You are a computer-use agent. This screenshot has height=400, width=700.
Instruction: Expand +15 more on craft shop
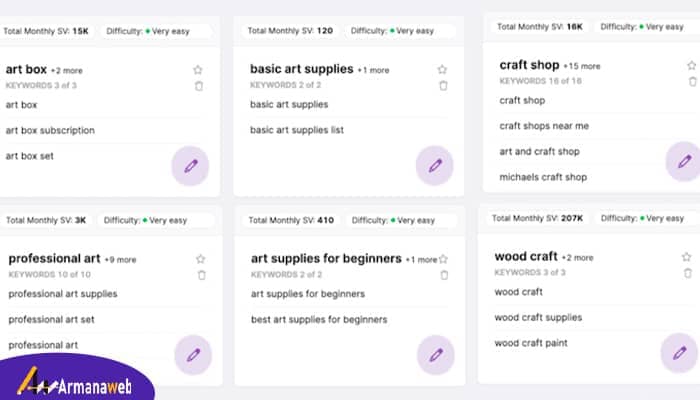582,66
